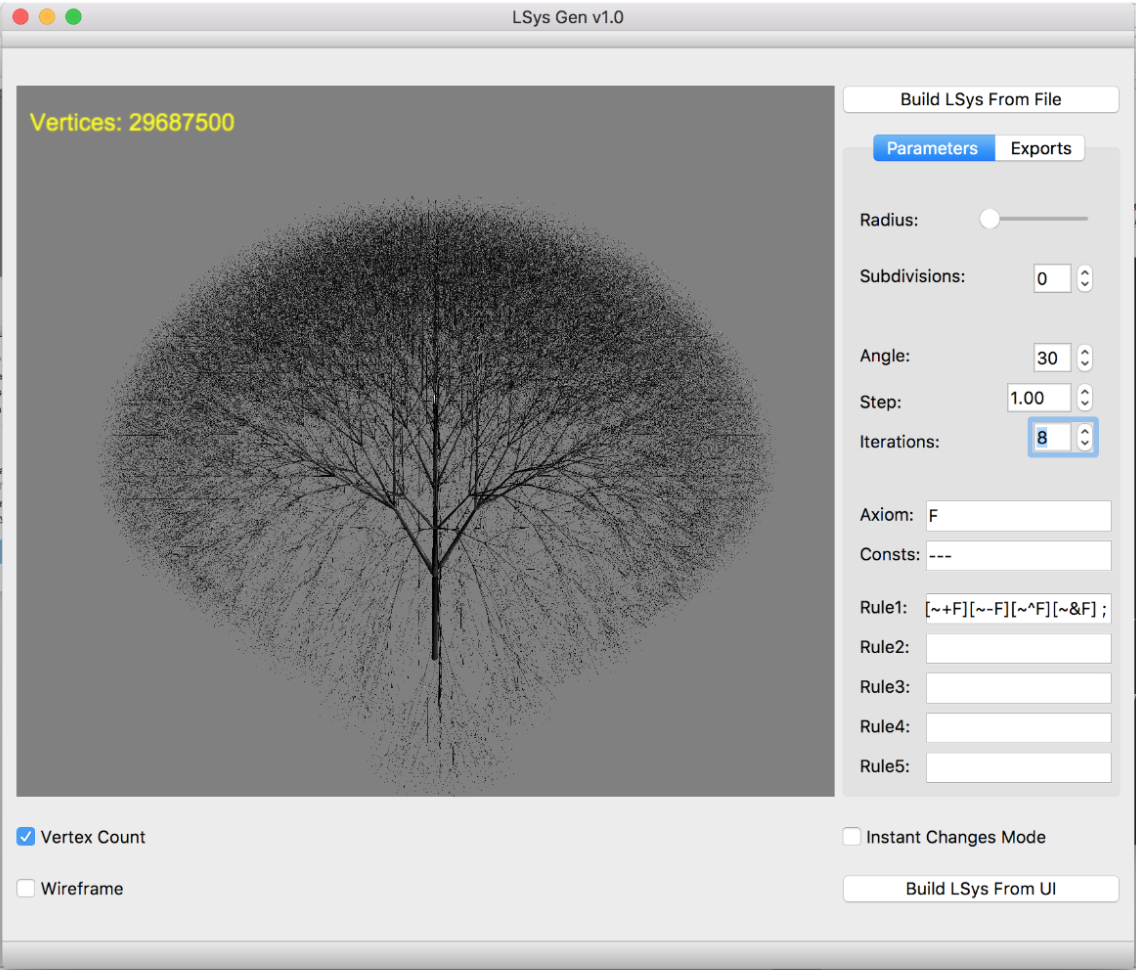Enable the Wireframe checkbox
Image resolution: width=1136 pixels, height=970 pixels.
click(x=26, y=888)
